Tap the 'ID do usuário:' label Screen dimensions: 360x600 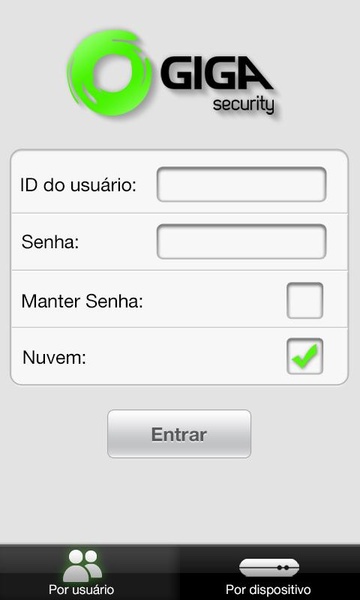click(78, 186)
